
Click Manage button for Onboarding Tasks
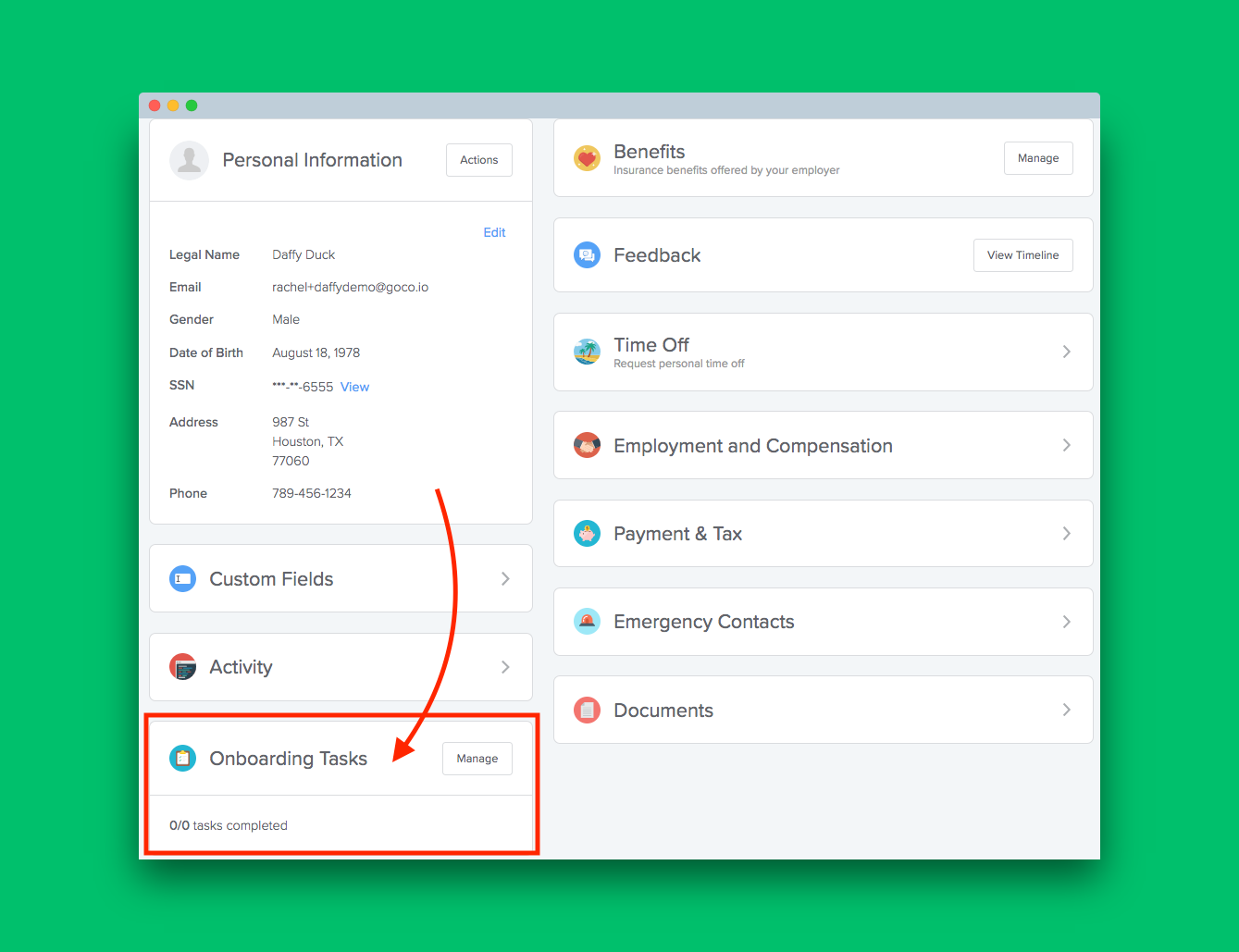pyautogui.click(x=477, y=759)
